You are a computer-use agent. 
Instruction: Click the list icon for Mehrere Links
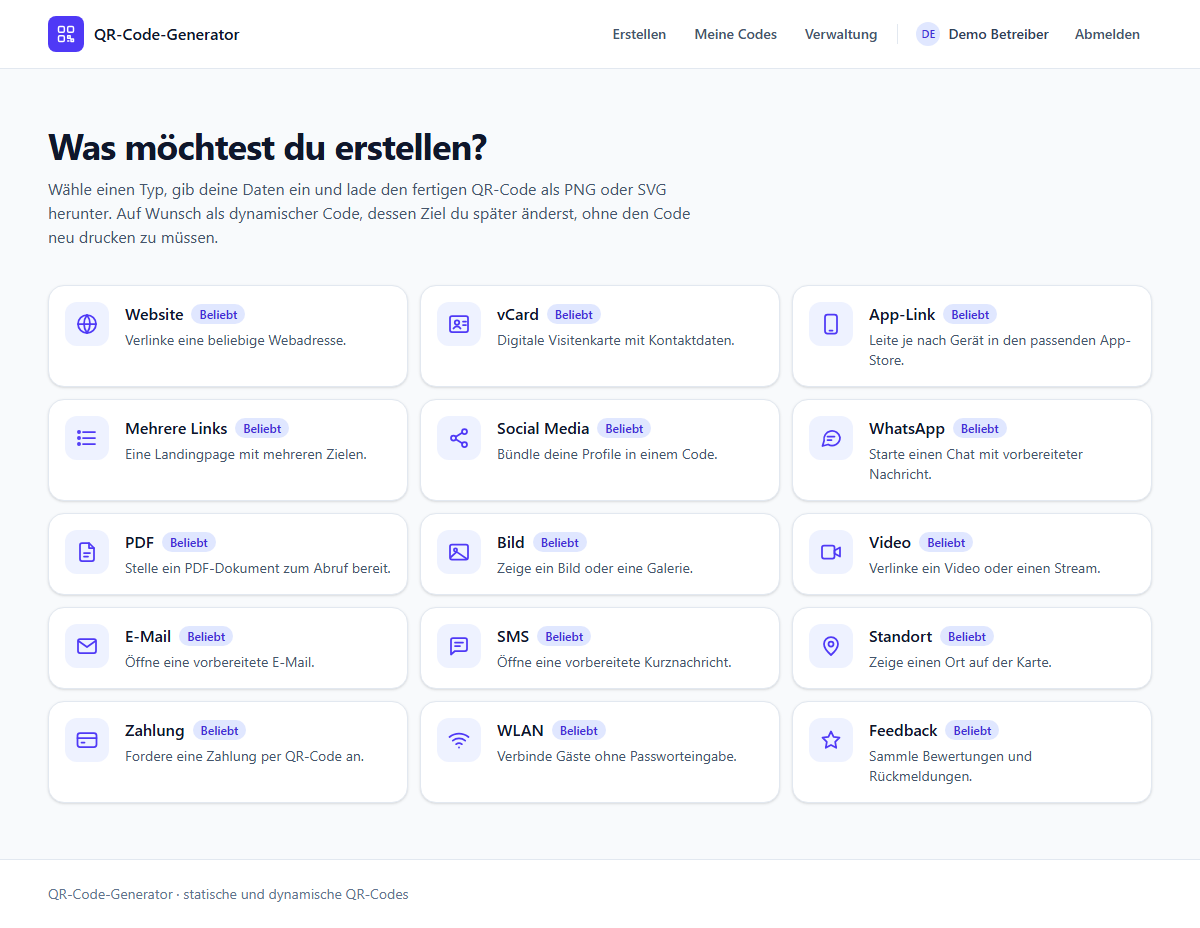tap(87, 438)
